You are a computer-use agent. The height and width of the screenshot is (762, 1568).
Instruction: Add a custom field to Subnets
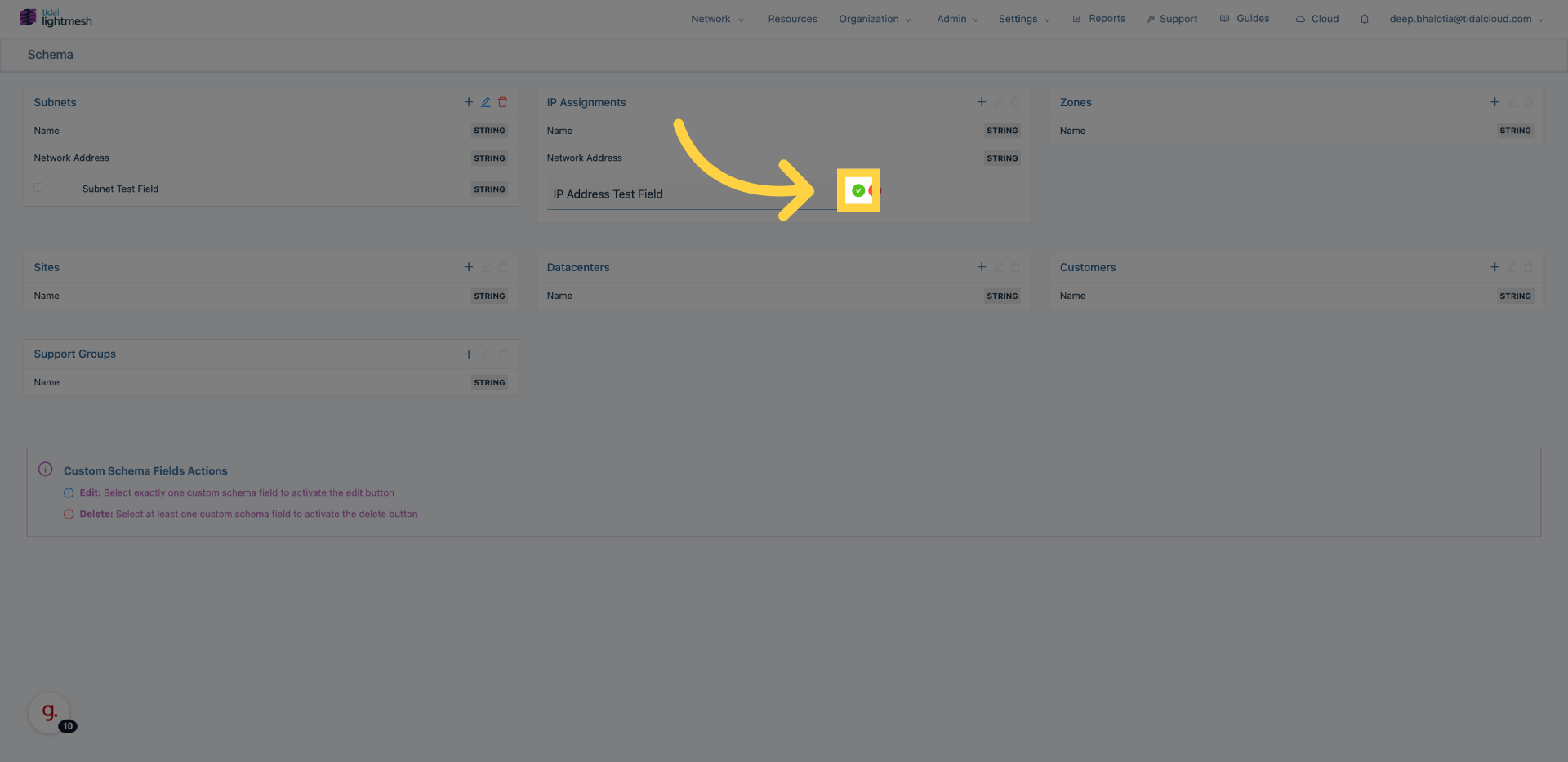pyautogui.click(x=469, y=102)
